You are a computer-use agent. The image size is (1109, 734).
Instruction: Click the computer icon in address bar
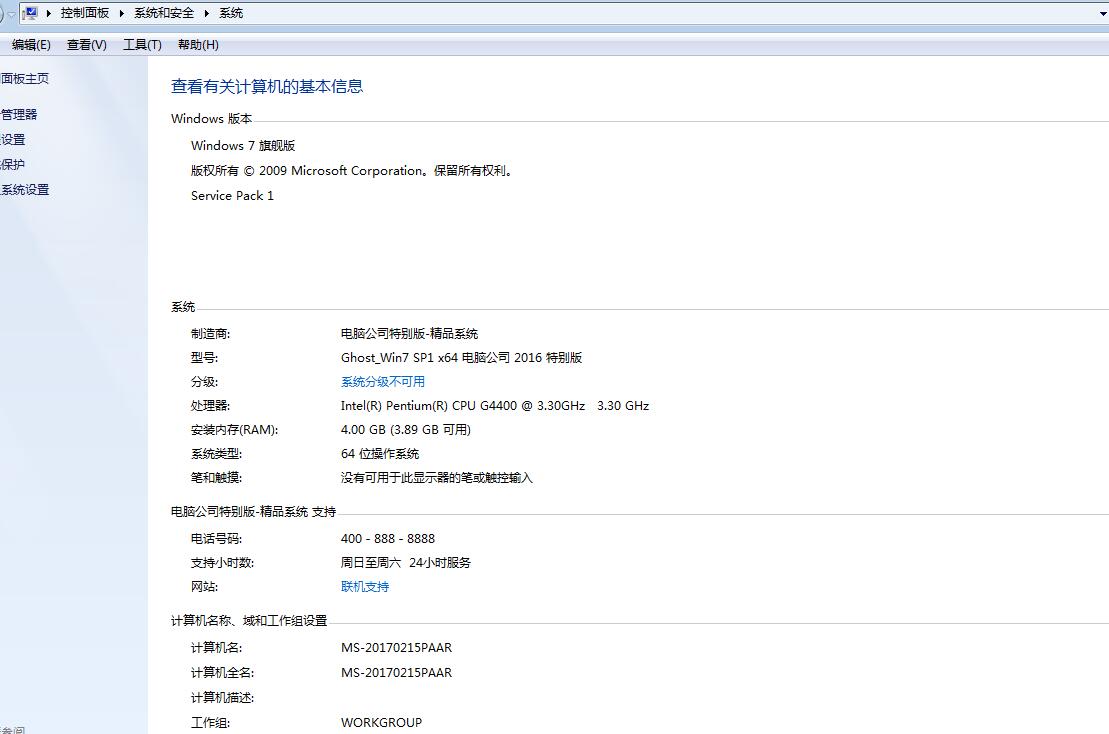click(x=30, y=13)
